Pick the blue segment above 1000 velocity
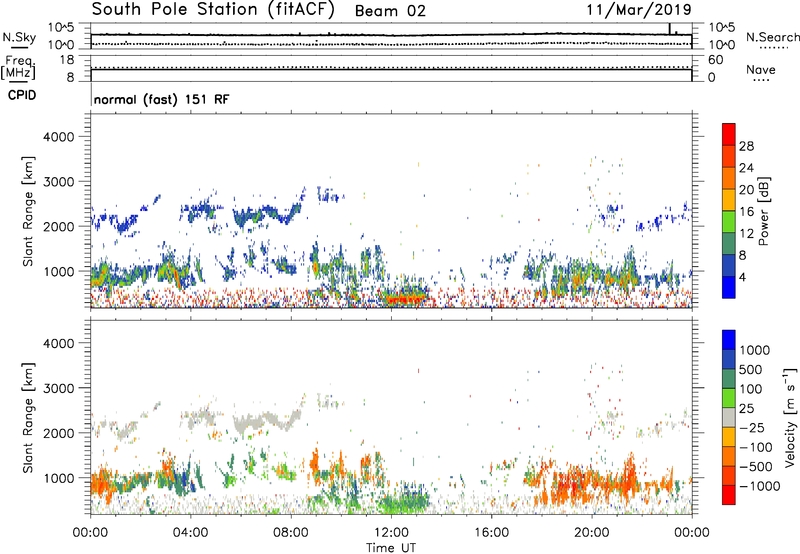800x554 pixels. tap(729, 340)
